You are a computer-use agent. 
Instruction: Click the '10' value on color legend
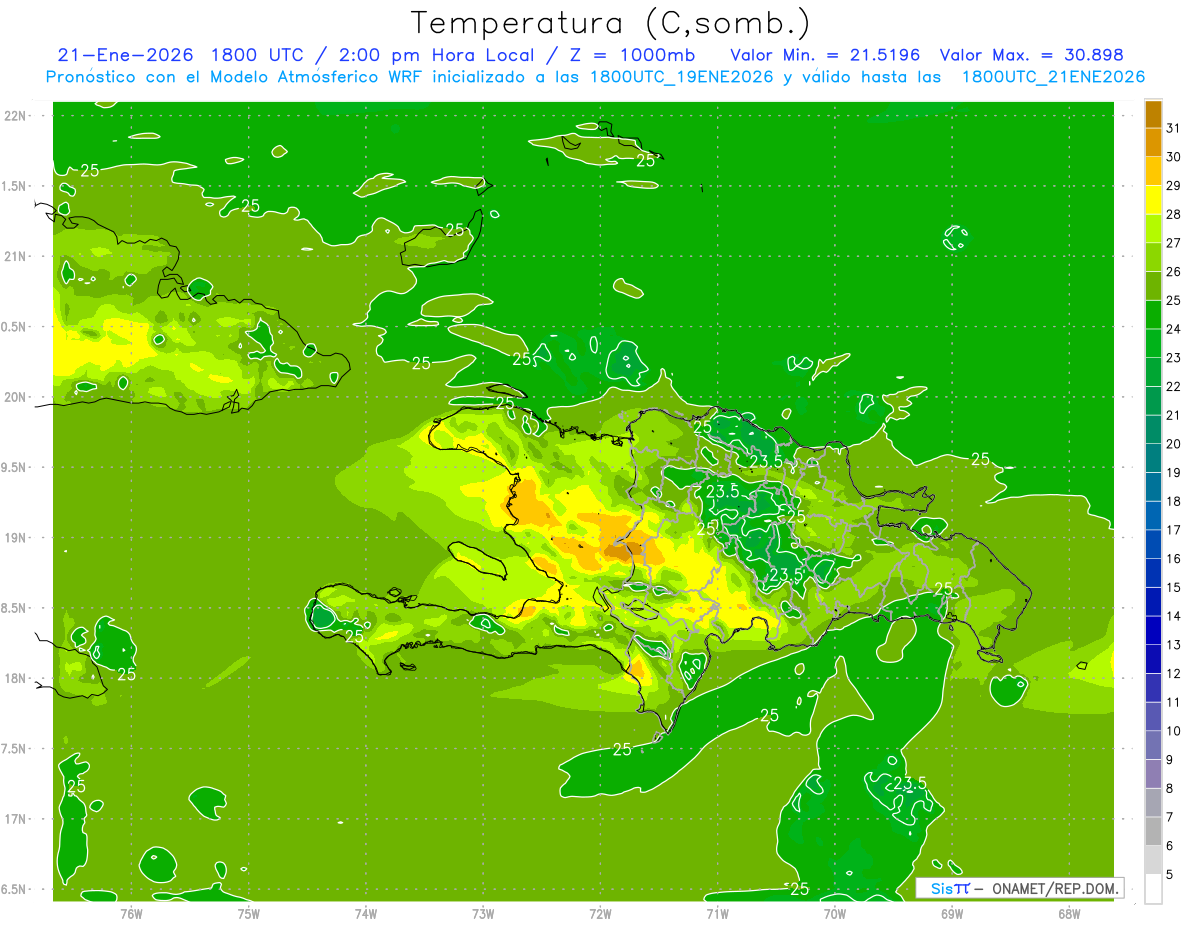coord(1174,731)
